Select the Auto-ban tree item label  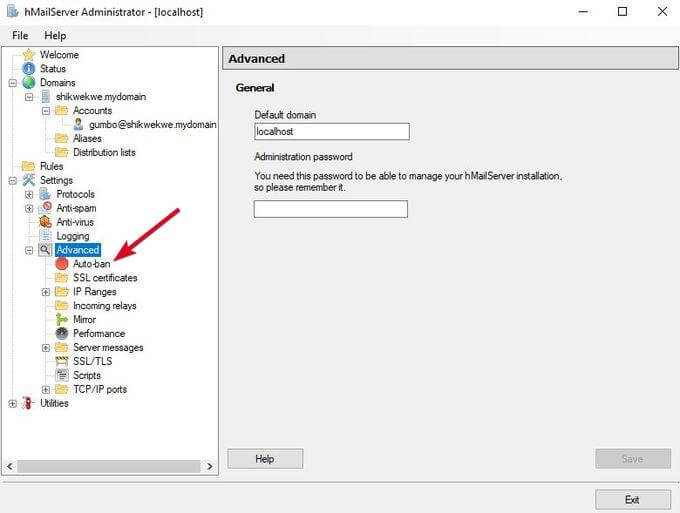(x=92, y=264)
